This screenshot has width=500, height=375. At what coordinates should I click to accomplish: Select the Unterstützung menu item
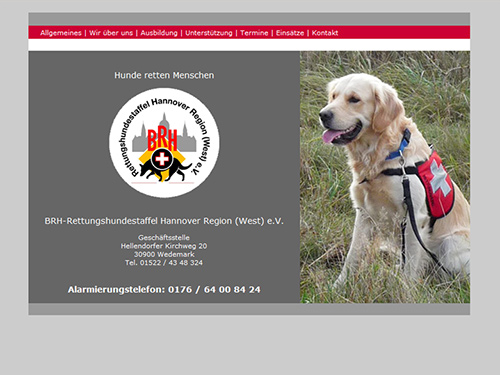pos(209,33)
